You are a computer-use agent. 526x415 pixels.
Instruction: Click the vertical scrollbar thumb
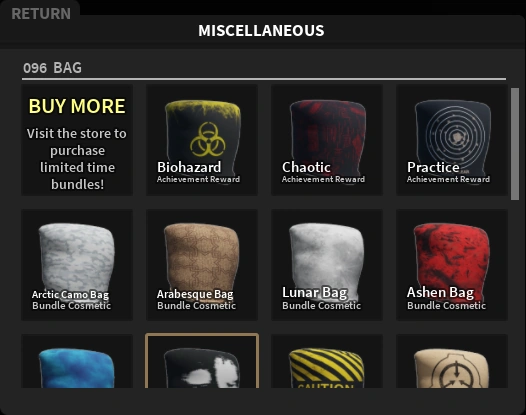pyautogui.click(x=515, y=144)
